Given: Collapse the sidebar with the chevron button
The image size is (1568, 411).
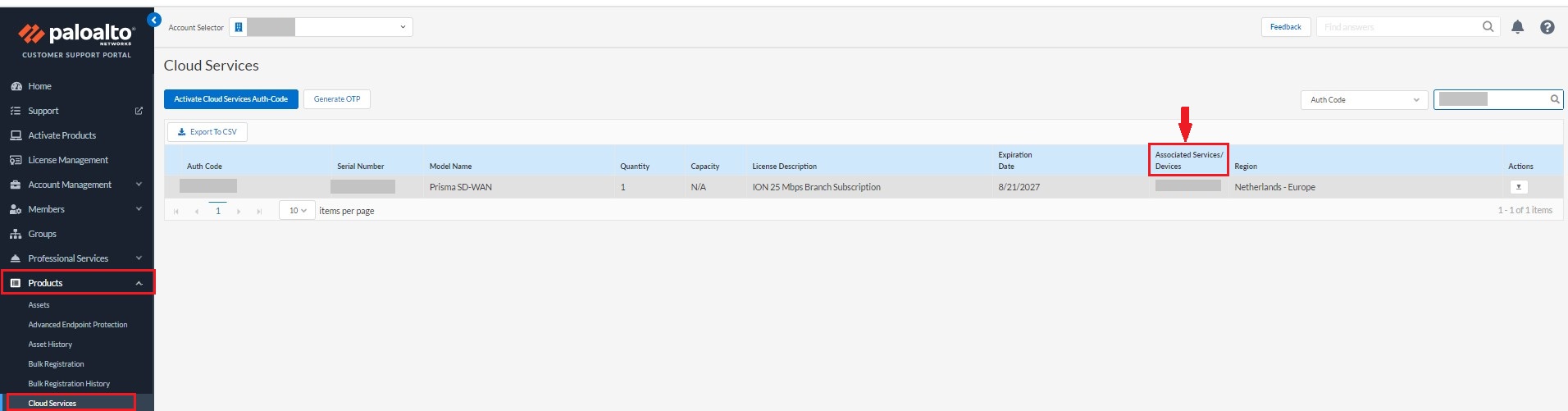Looking at the screenshot, I should (154, 20).
